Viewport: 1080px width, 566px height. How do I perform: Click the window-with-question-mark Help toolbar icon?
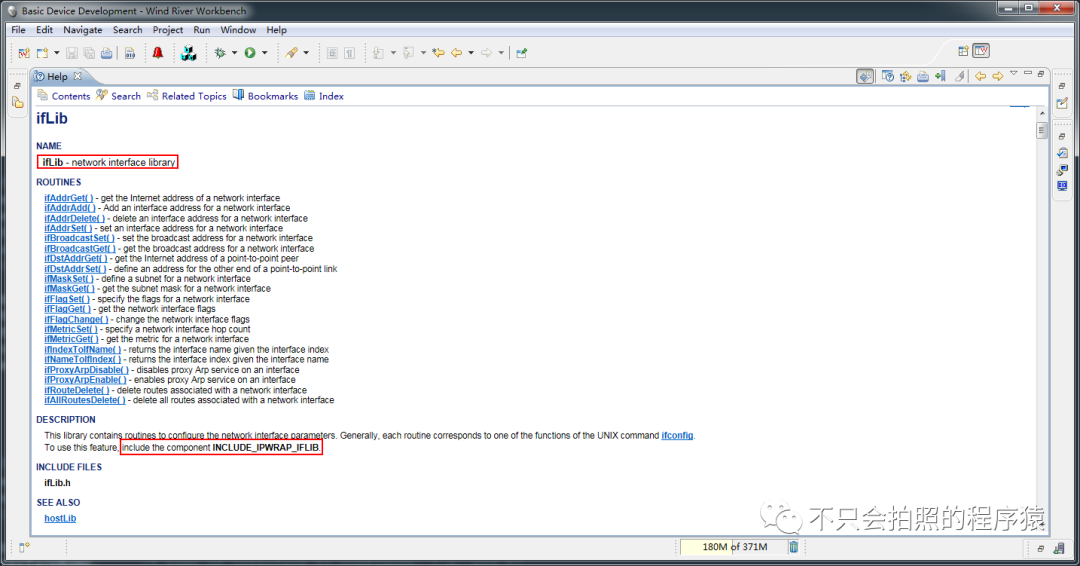pos(888,76)
